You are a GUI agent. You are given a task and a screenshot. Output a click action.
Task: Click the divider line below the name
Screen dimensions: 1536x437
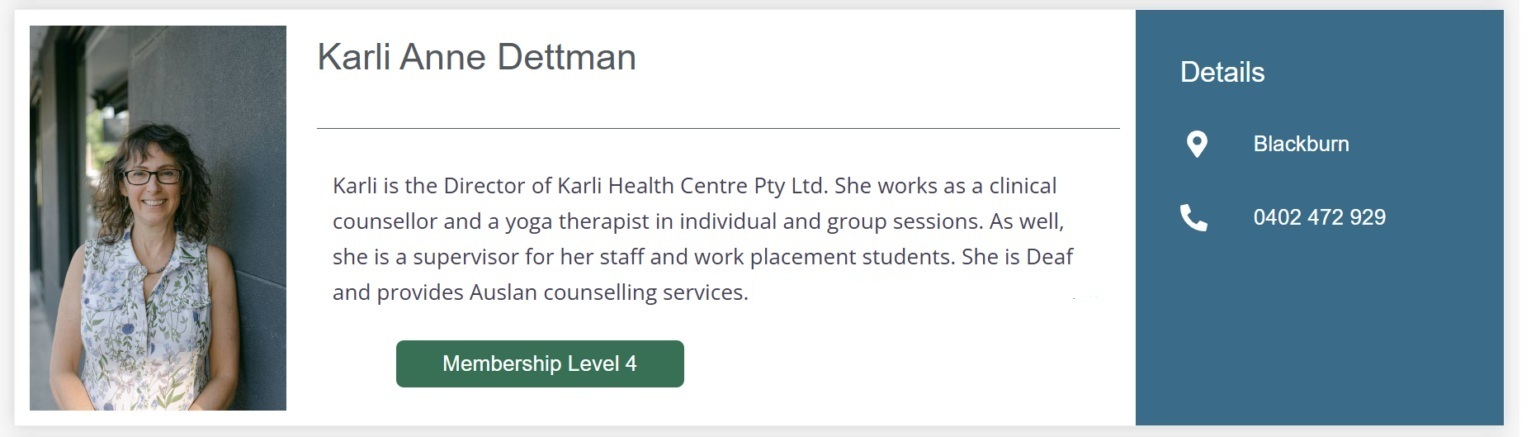pos(718,128)
